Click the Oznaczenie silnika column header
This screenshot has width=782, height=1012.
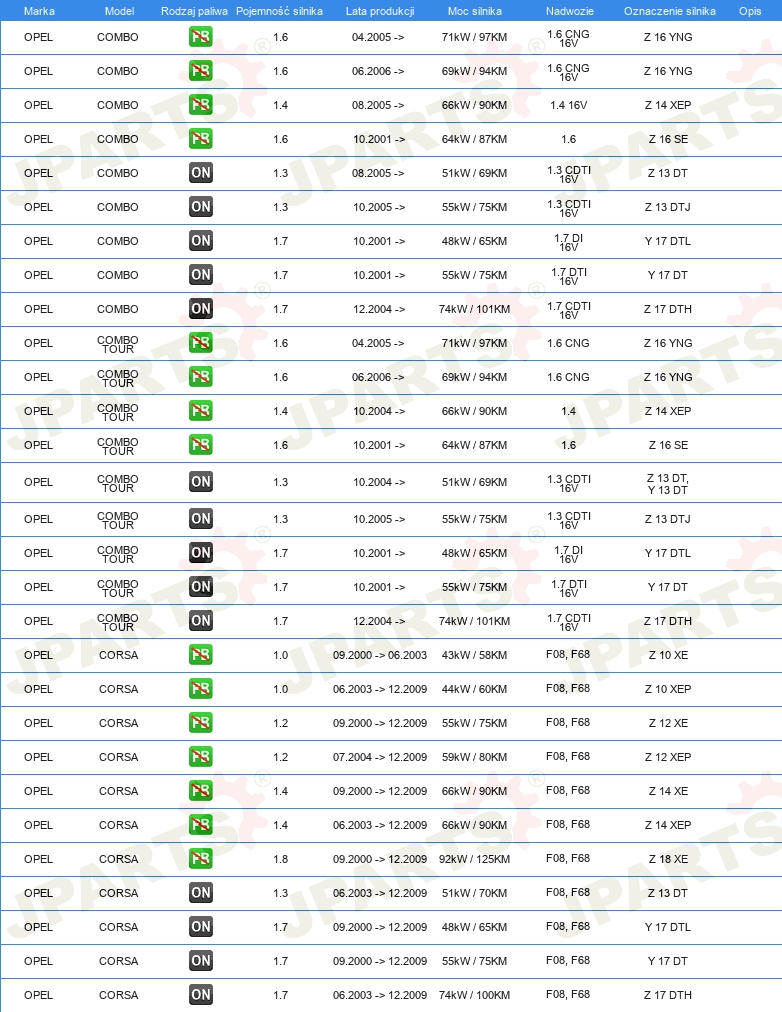click(670, 11)
